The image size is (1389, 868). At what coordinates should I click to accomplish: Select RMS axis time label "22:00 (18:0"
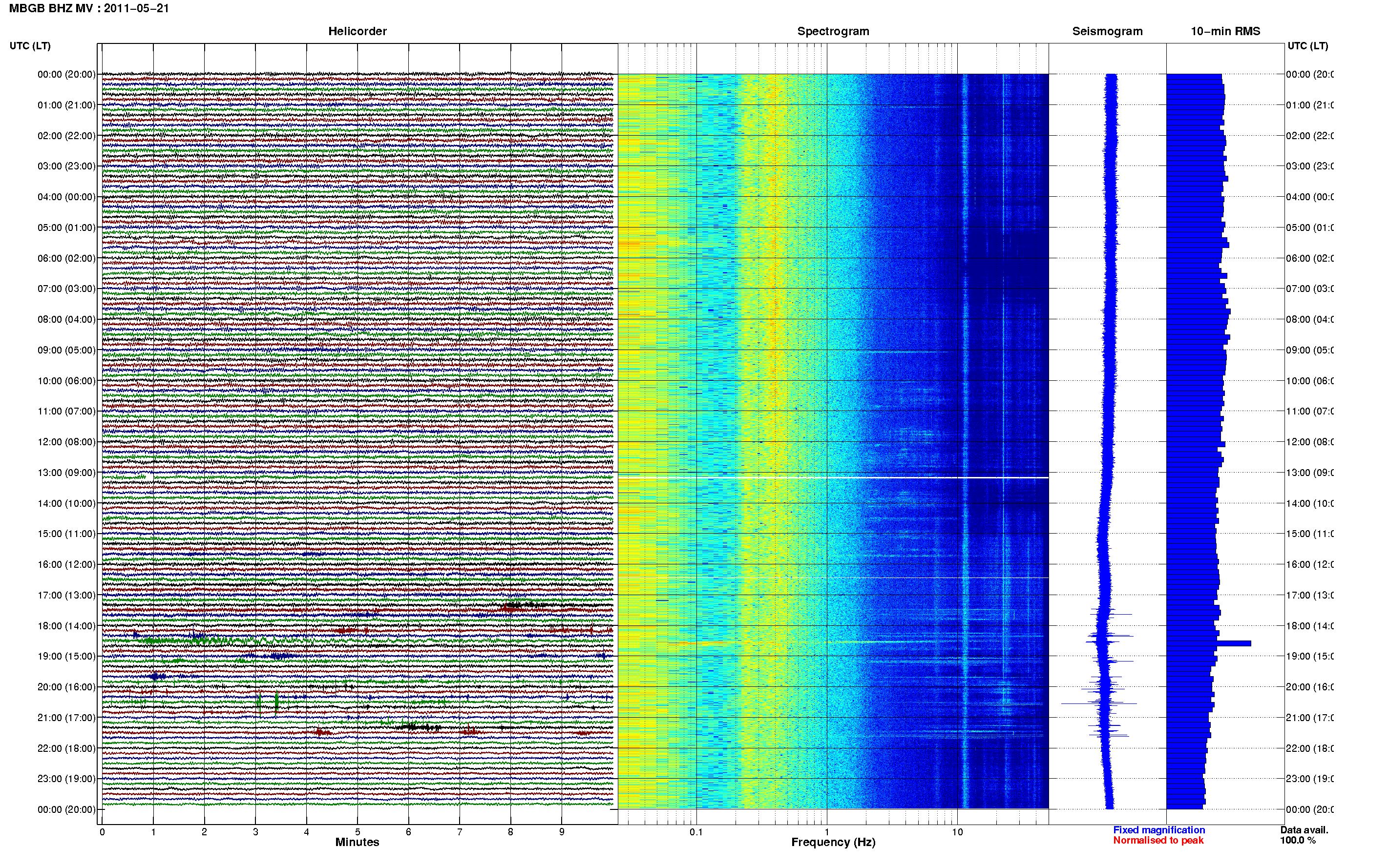click(x=1310, y=748)
